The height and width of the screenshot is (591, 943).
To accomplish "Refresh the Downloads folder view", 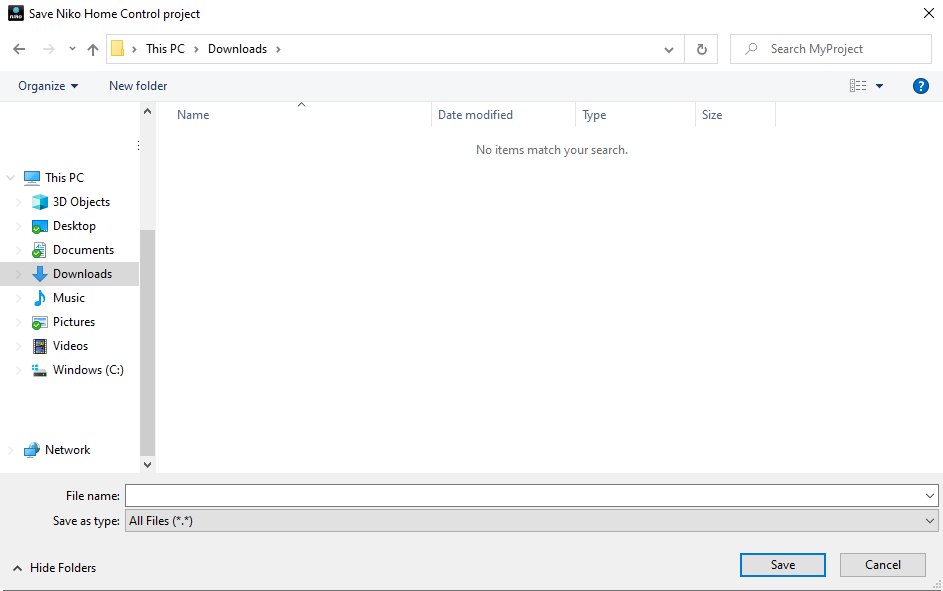I will (701, 49).
